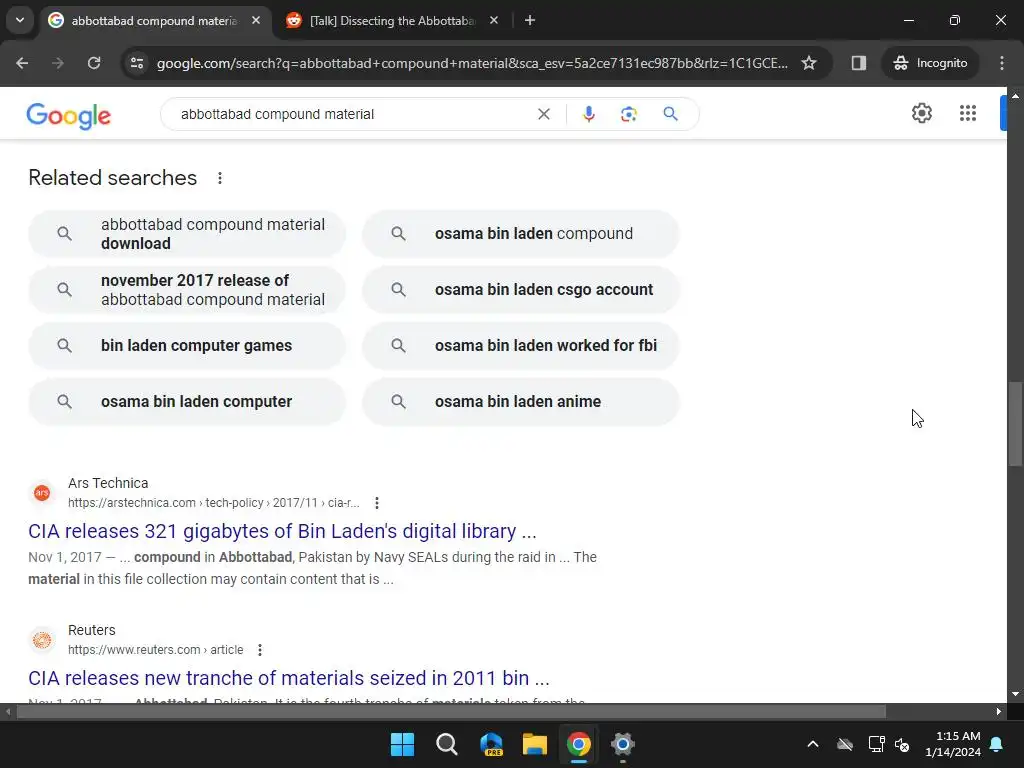The height and width of the screenshot is (768, 1024).
Task: Click the vertical scrollbar thumb
Action: click(x=1015, y=424)
